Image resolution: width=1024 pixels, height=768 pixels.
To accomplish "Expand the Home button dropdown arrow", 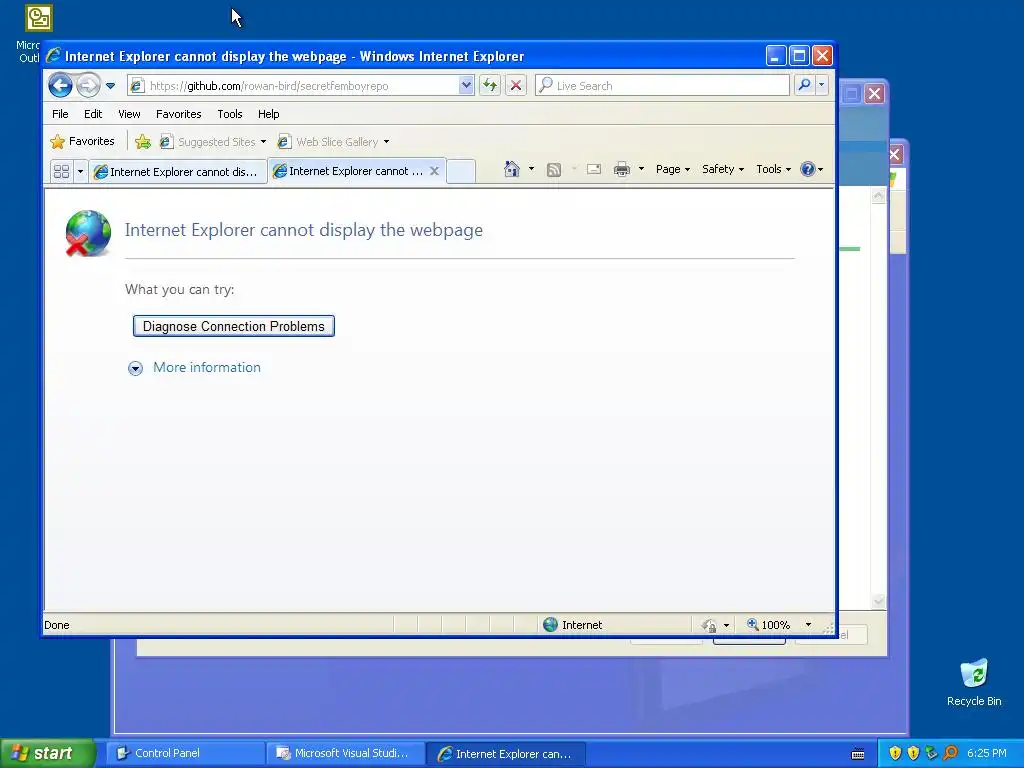I will coord(531,169).
